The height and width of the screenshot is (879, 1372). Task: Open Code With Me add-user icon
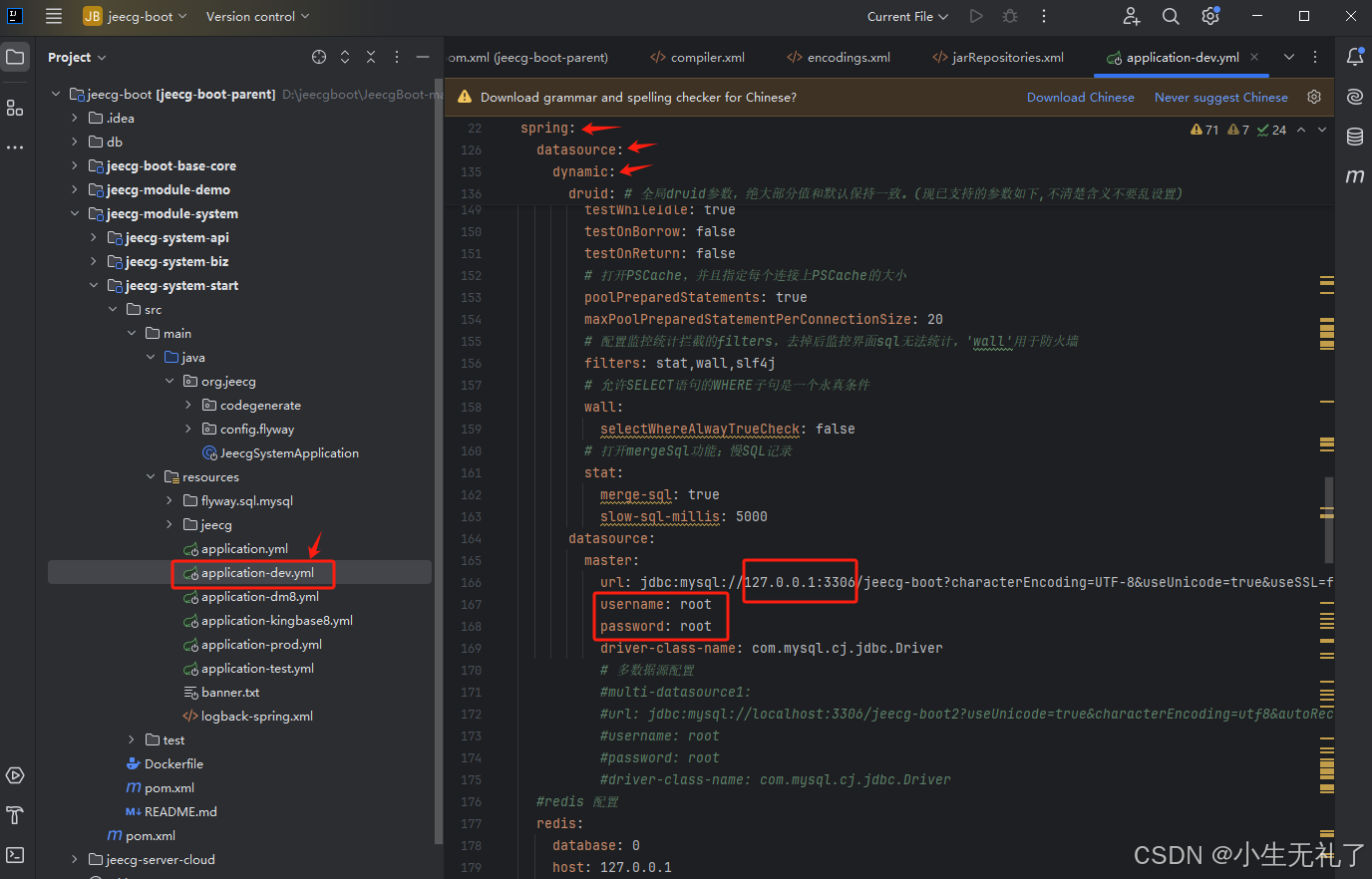[1132, 16]
